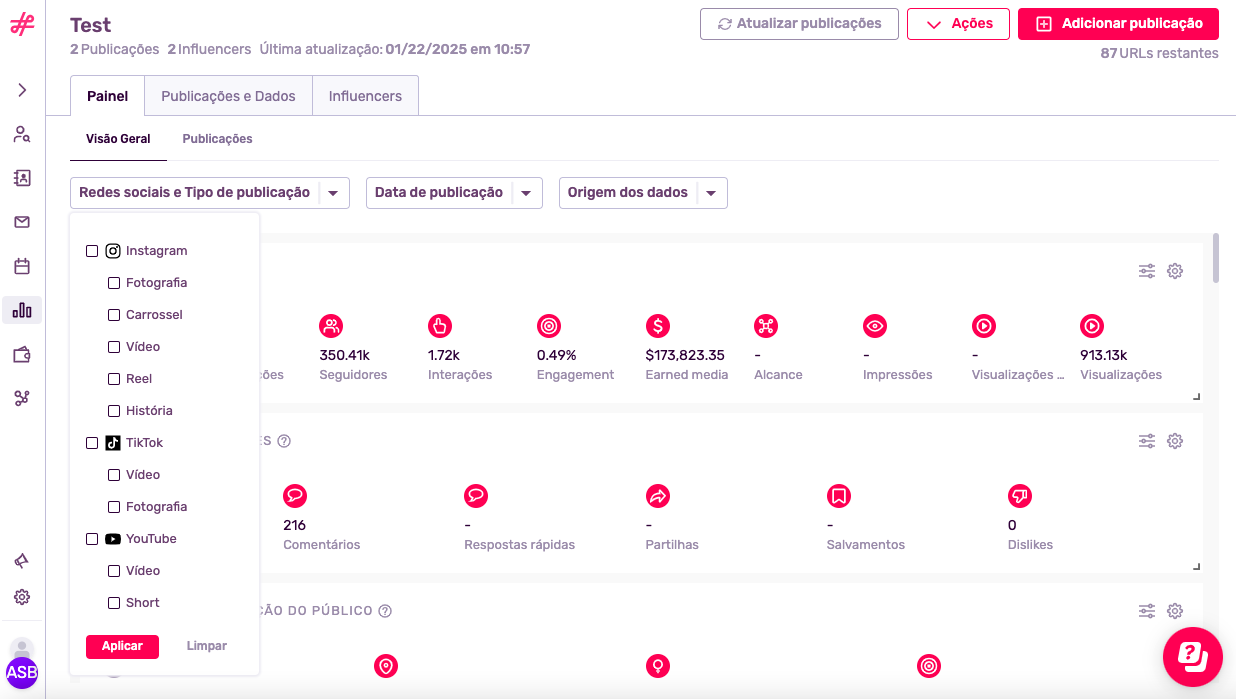Viewport: 1236px width, 699px height.
Task: Open sliders filter icon of interactions card
Action: [x=1147, y=441]
